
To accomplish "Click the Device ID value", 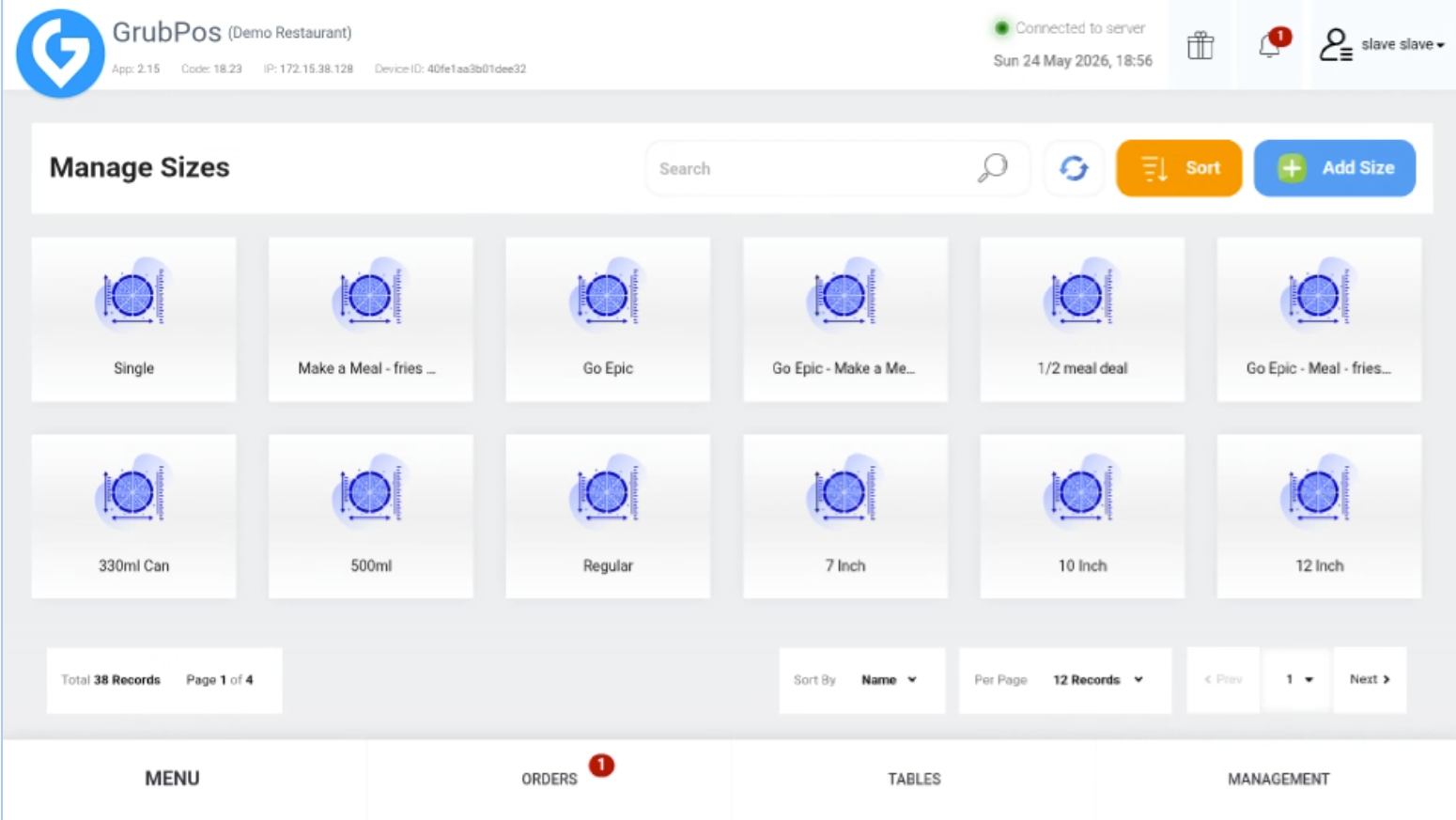I will [476, 69].
